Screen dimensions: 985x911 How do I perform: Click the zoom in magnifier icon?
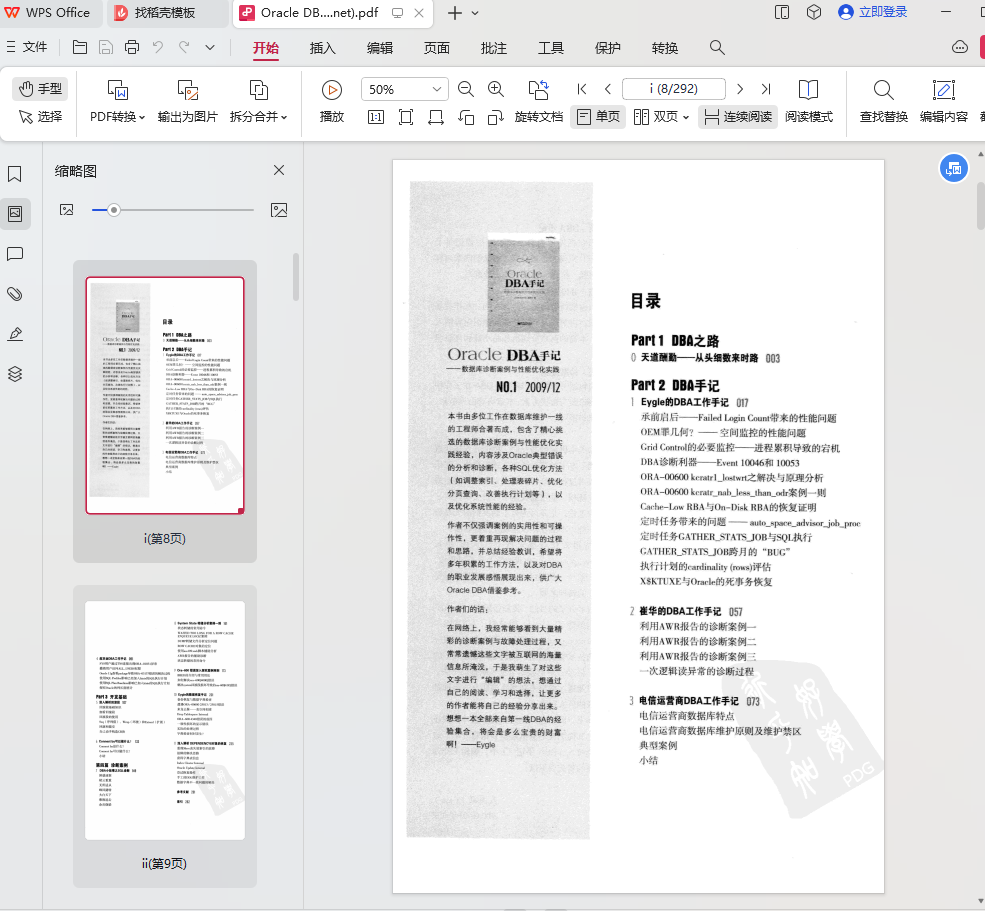coord(496,89)
